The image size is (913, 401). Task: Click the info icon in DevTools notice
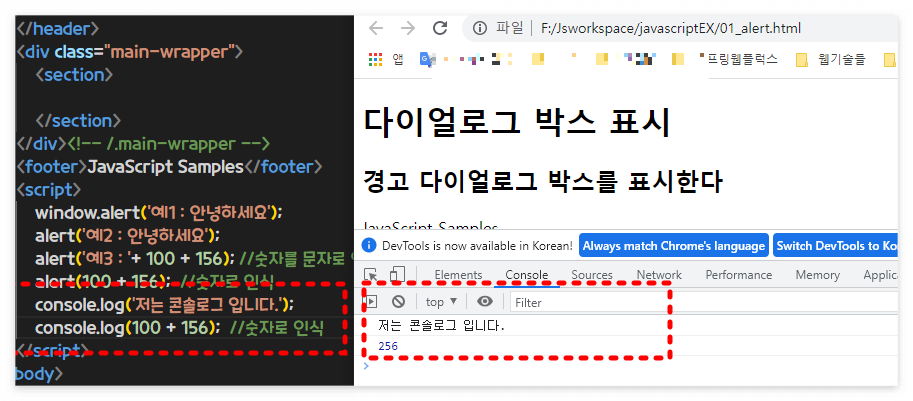click(x=369, y=246)
